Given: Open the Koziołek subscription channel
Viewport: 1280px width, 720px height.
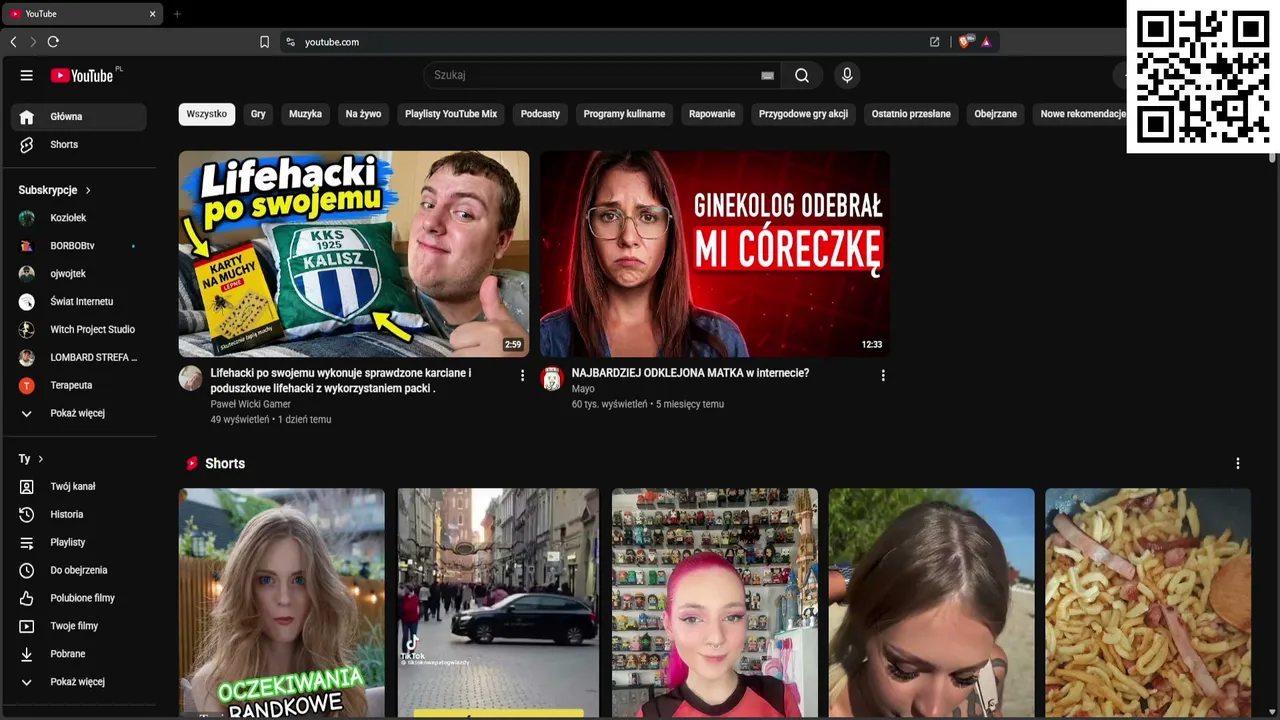Looking at the screenshot, I should tap(79, 218).
